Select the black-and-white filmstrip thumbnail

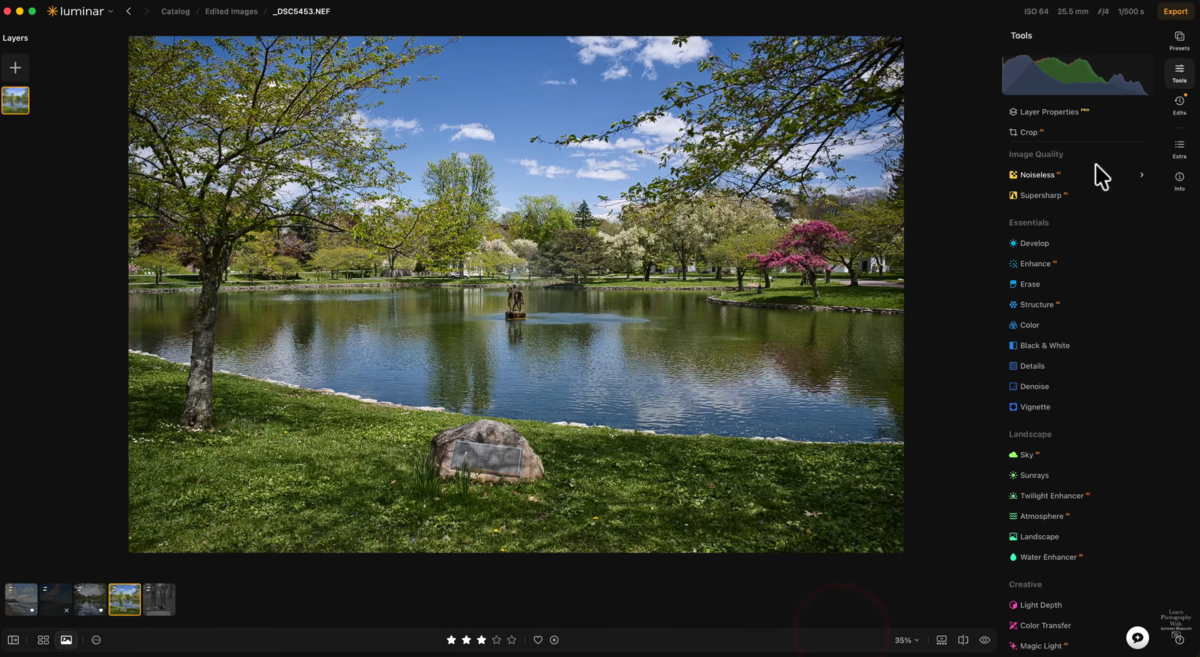click(159, 599)
